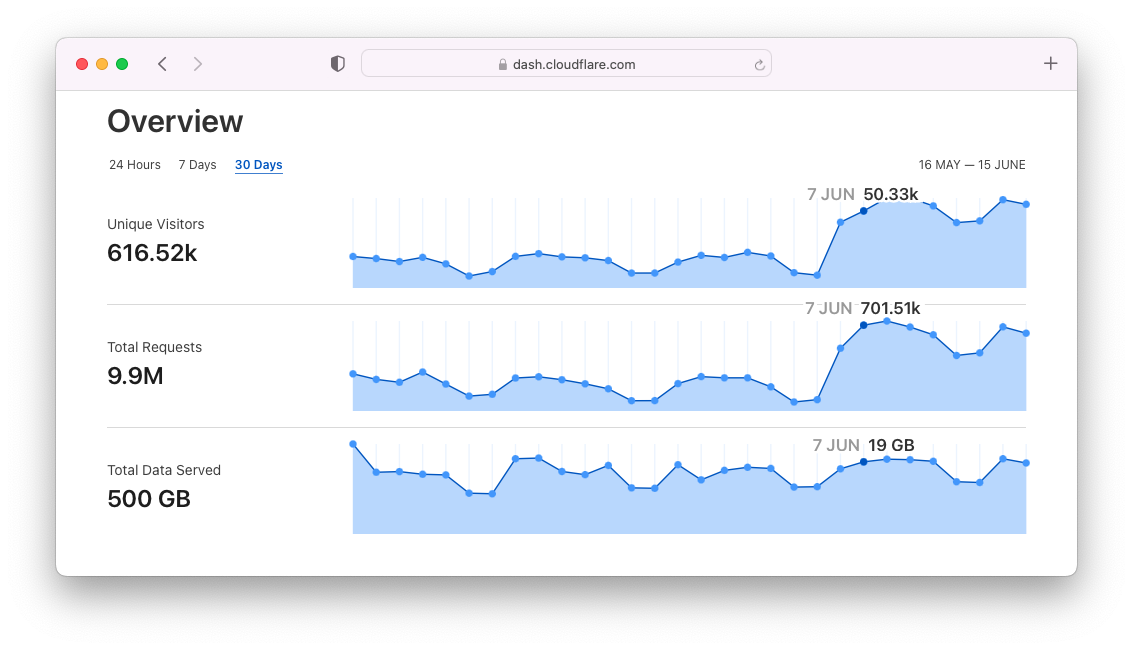Switch to the 7 Days range

point(197,165)
